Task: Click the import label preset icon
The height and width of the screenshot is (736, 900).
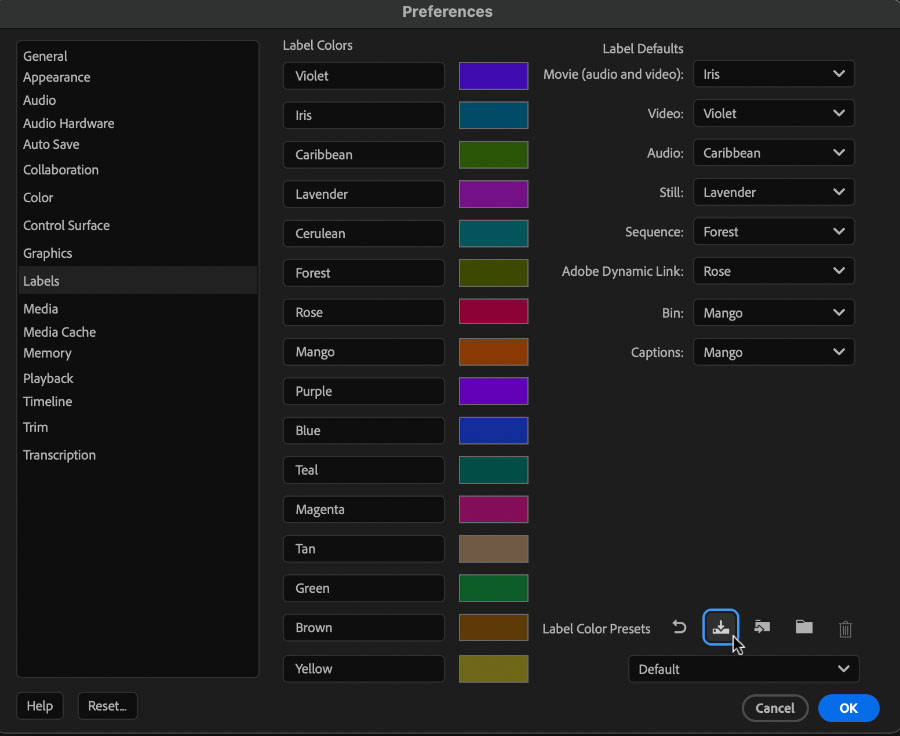Action: pos(762,627)
